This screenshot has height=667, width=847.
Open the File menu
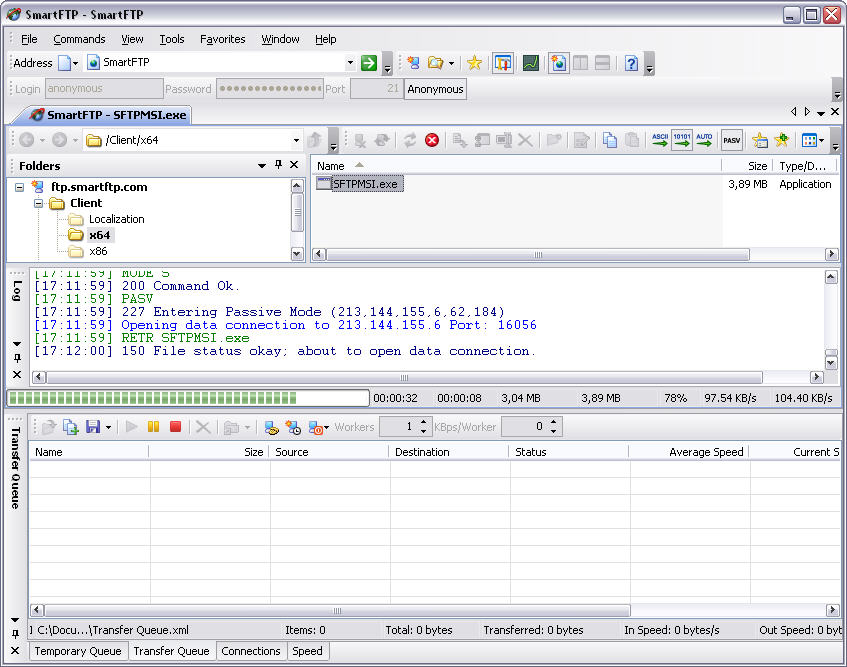pos(29,39)
